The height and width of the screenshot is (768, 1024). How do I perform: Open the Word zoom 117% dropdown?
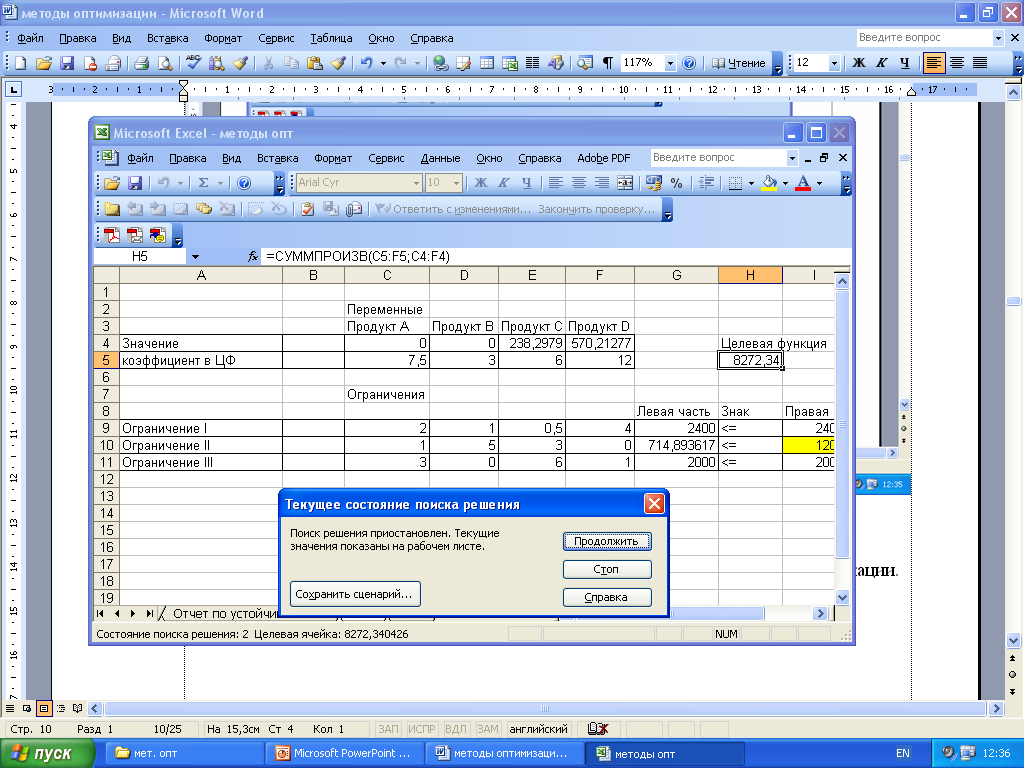(670, 63)
